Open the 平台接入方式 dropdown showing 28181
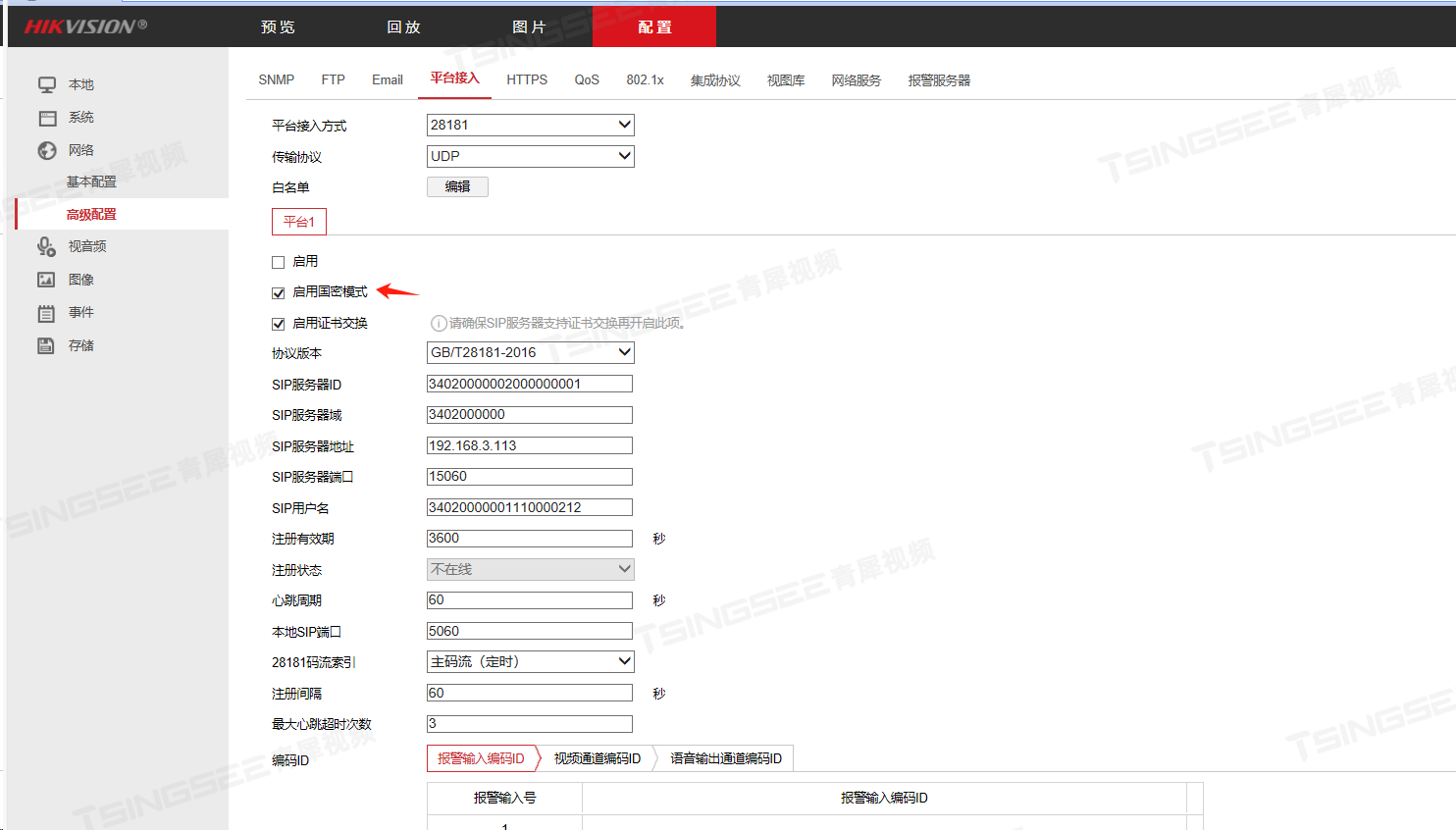 click(x=531, y=125)
